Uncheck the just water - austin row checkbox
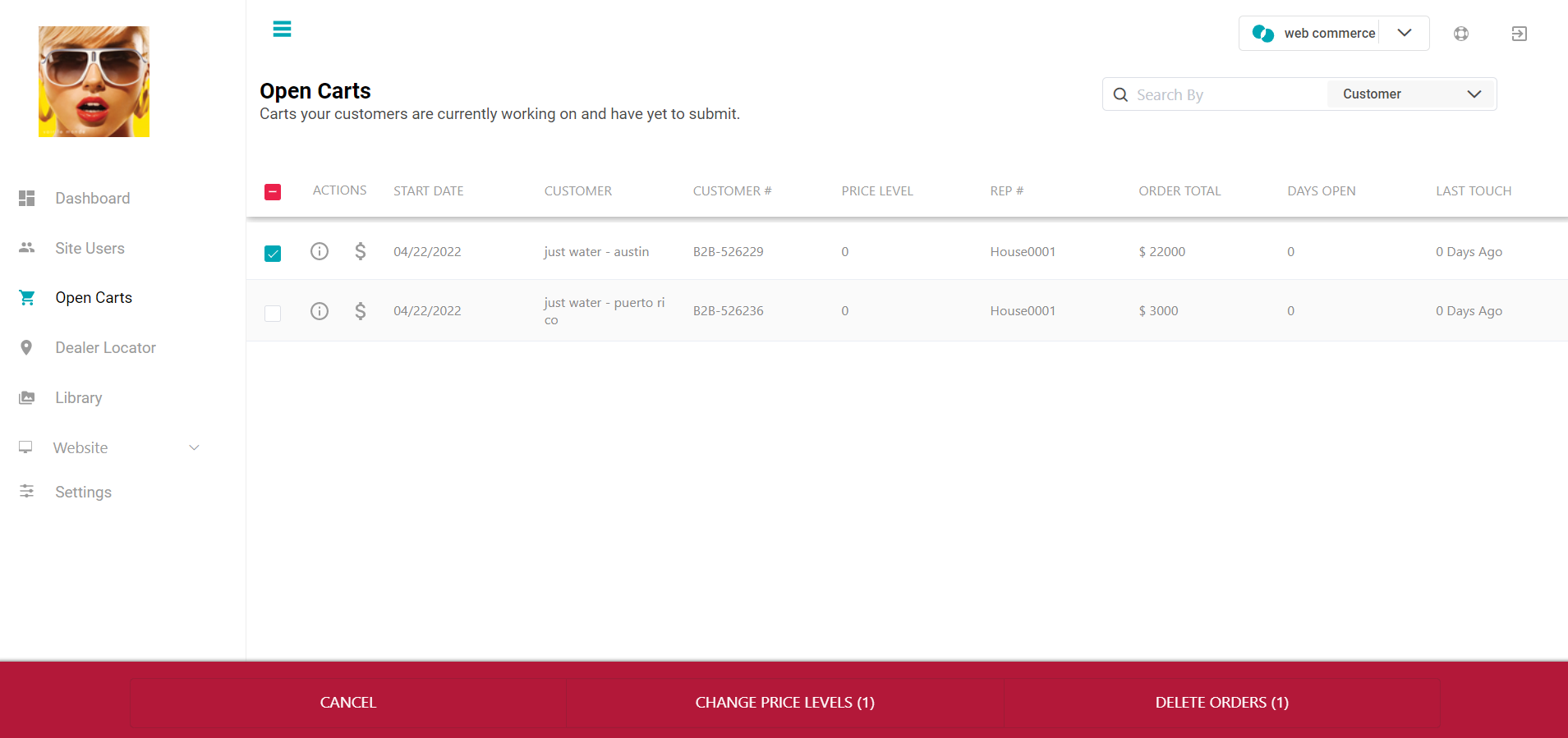 click(273, 253)
